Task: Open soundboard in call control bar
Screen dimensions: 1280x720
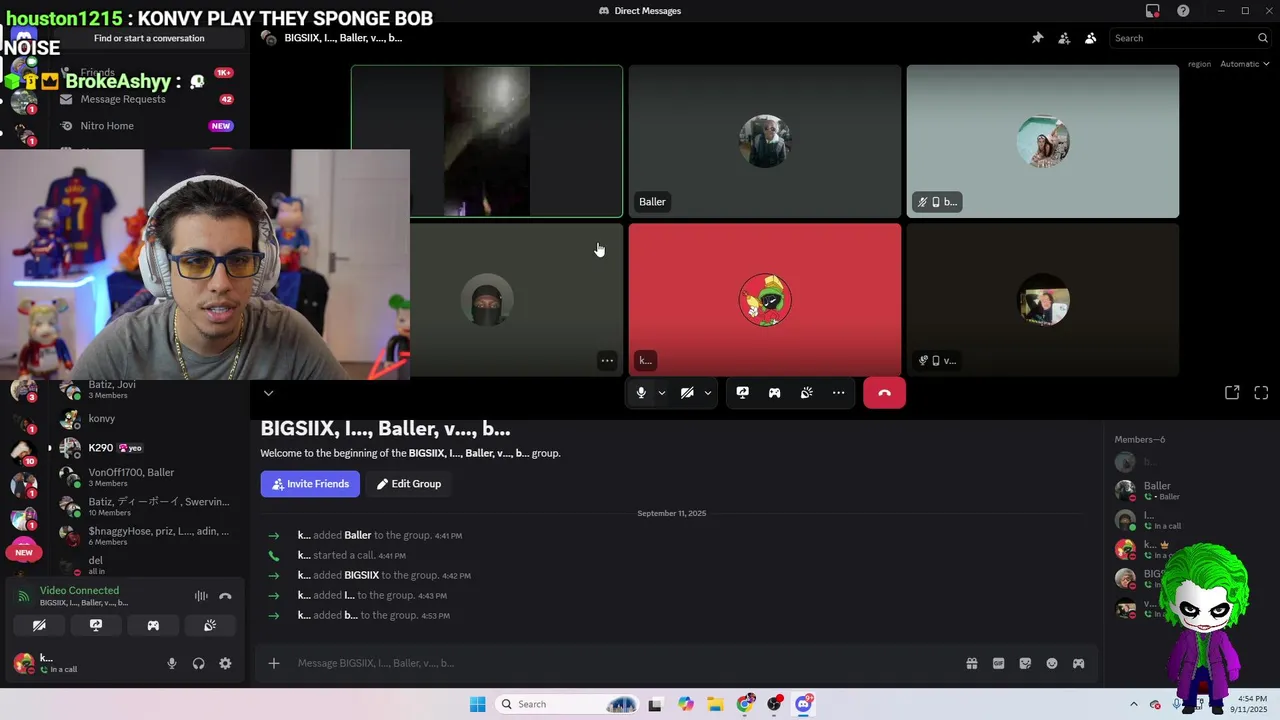Action: click(806, 393)
